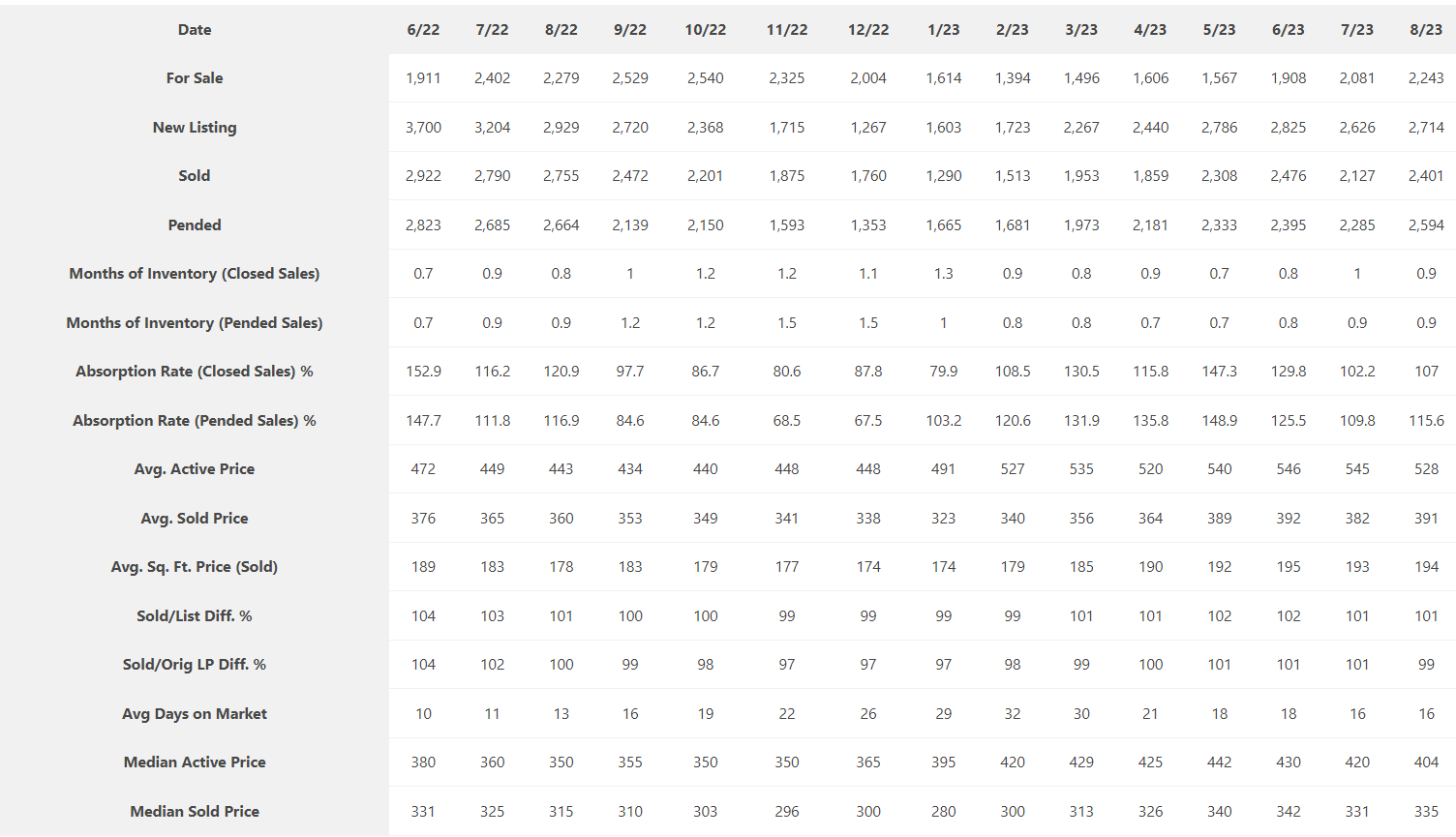Click the 'Avg Days on Market' label
The width and height of the screenshot is (1456, 837).
click(x=195, y=714)
